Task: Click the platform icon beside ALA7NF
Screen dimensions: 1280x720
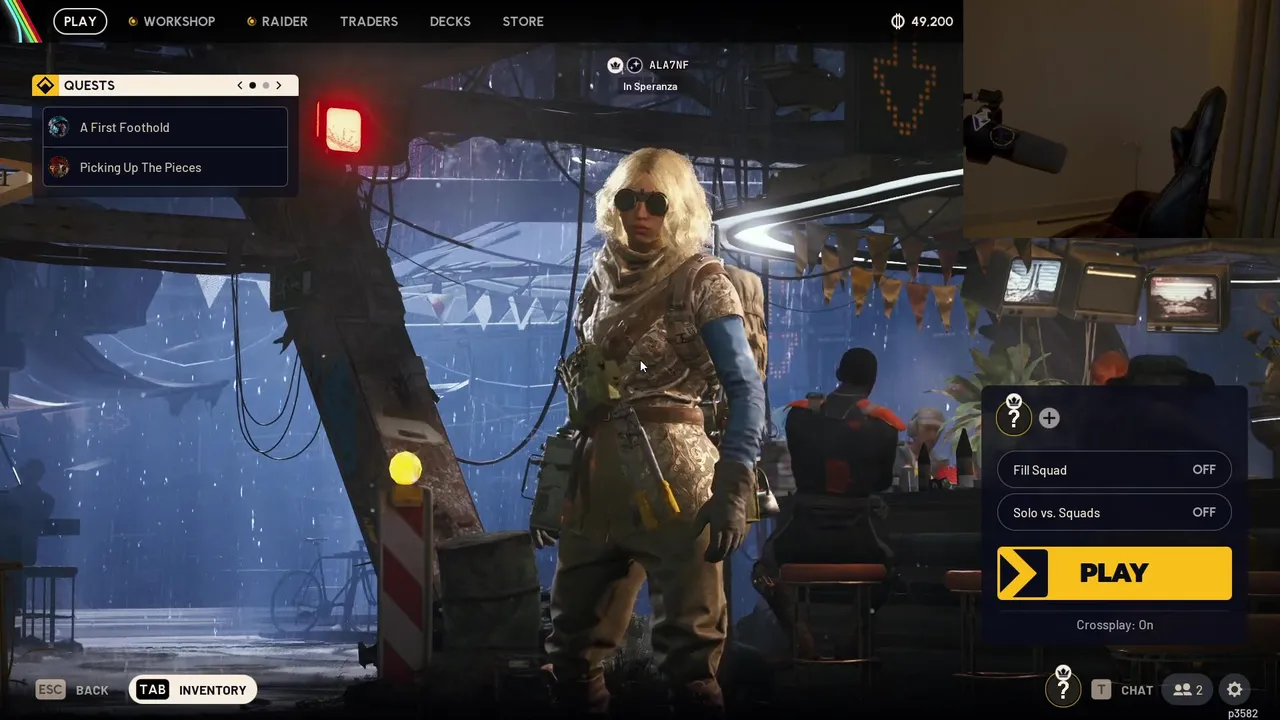Action: click(x=634, y=65)
